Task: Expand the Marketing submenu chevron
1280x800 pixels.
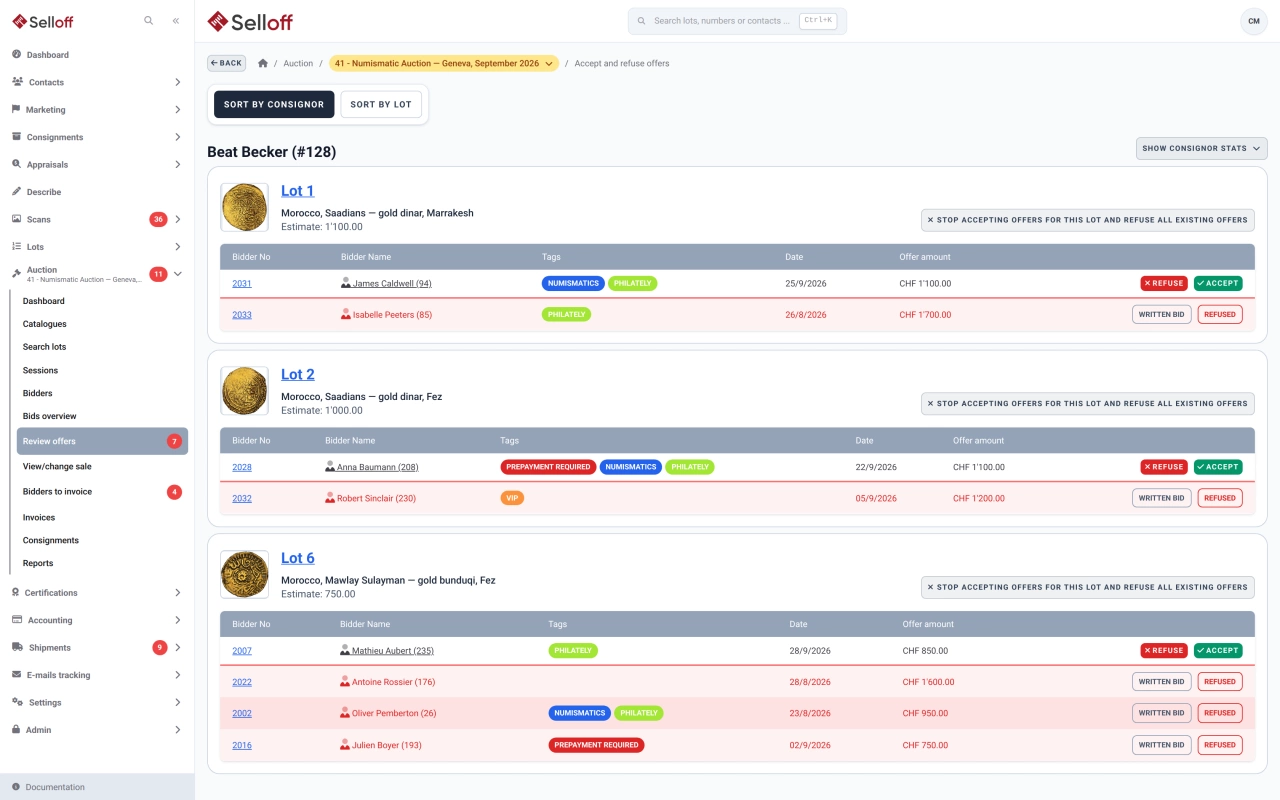Action: (x=177, y=109)
